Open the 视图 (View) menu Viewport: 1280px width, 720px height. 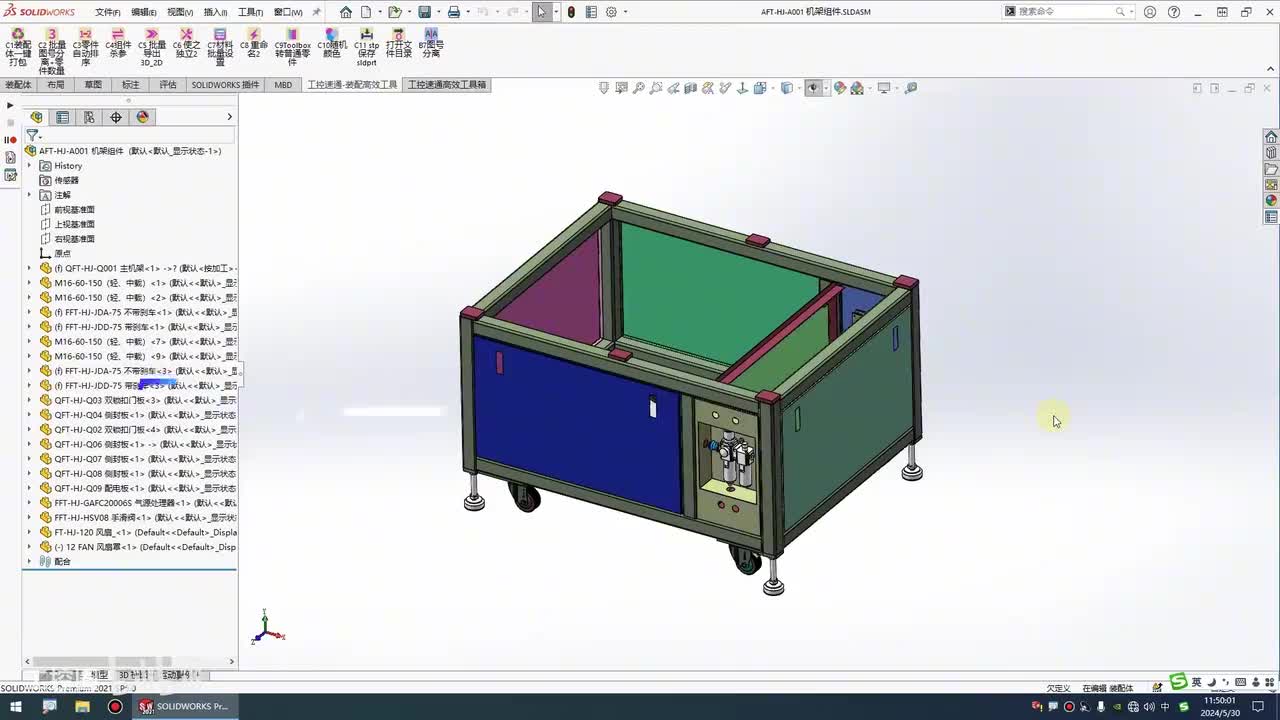click(179, 12)
